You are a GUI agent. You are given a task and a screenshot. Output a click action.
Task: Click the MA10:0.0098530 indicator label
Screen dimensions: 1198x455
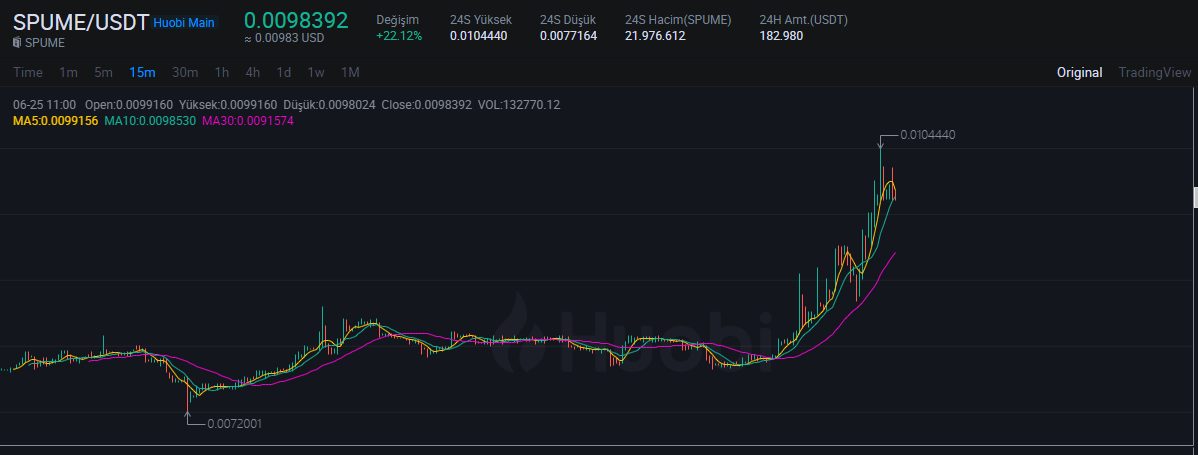coord(150,121)
